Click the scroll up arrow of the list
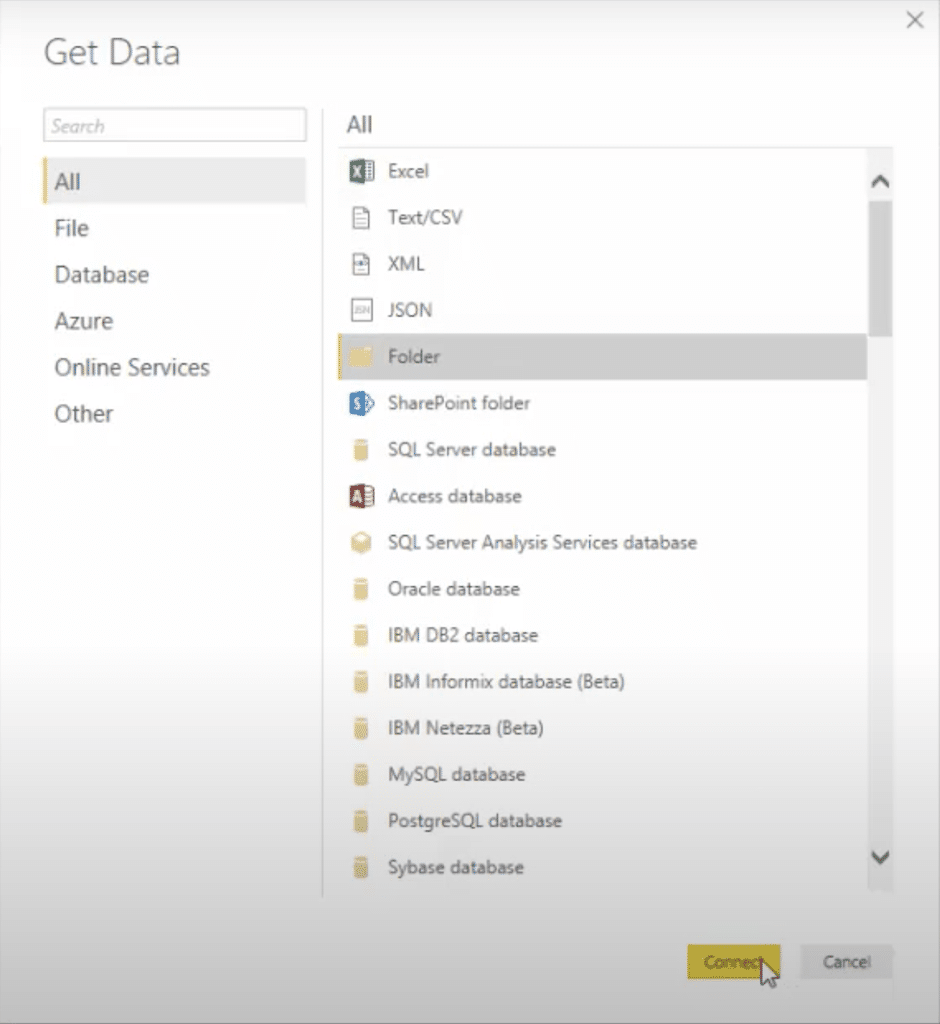The image size is (940, 1024). (x=880, y=182)
